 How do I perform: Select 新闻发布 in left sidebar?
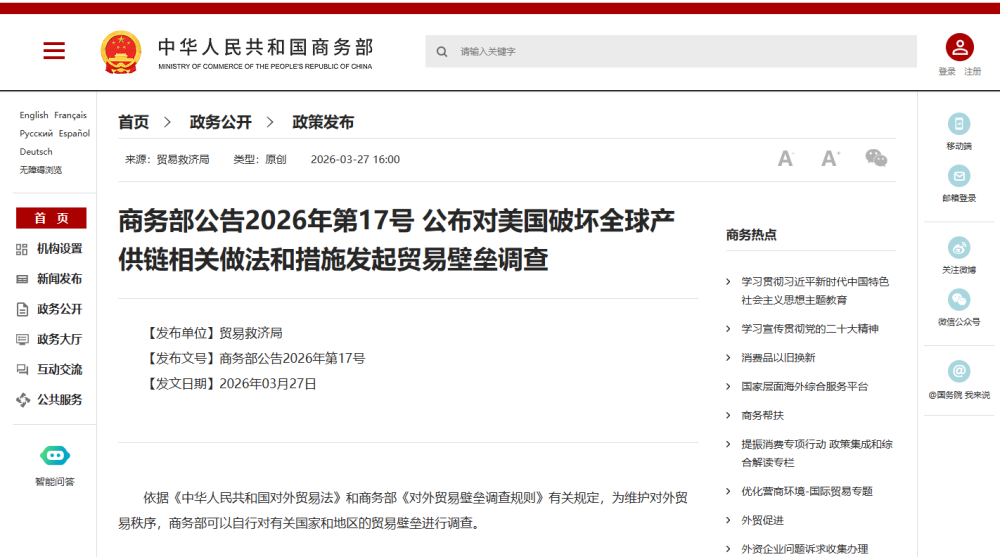coord(59,279)
